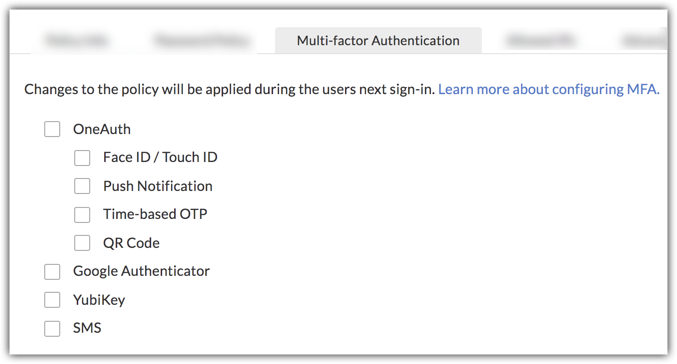
Task: Switch to the Multi-factor Authentication tab
Action: tap(378, 41)
